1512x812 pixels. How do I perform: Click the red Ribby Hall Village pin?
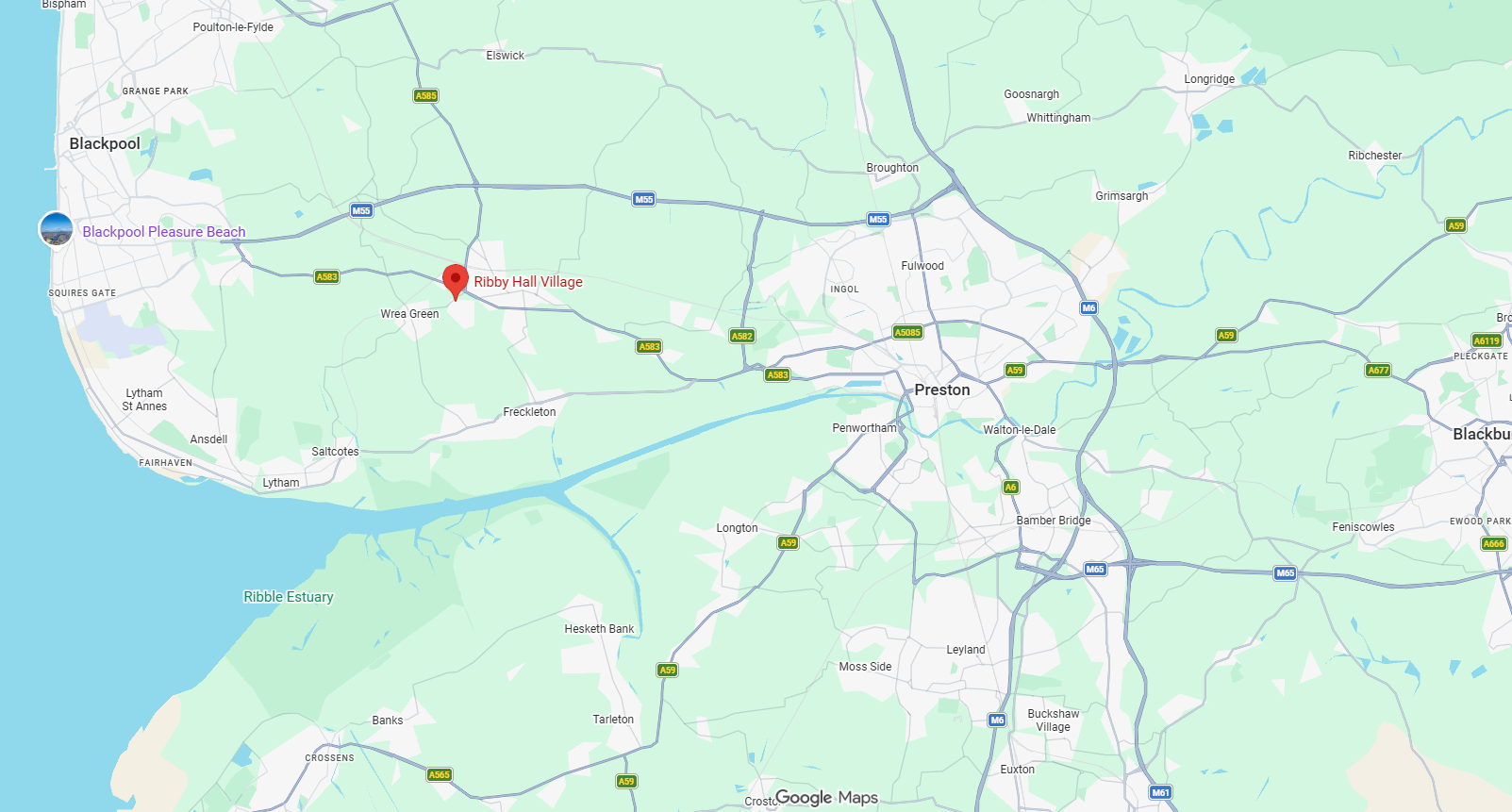pyautogui.click(x=456, y=282)
